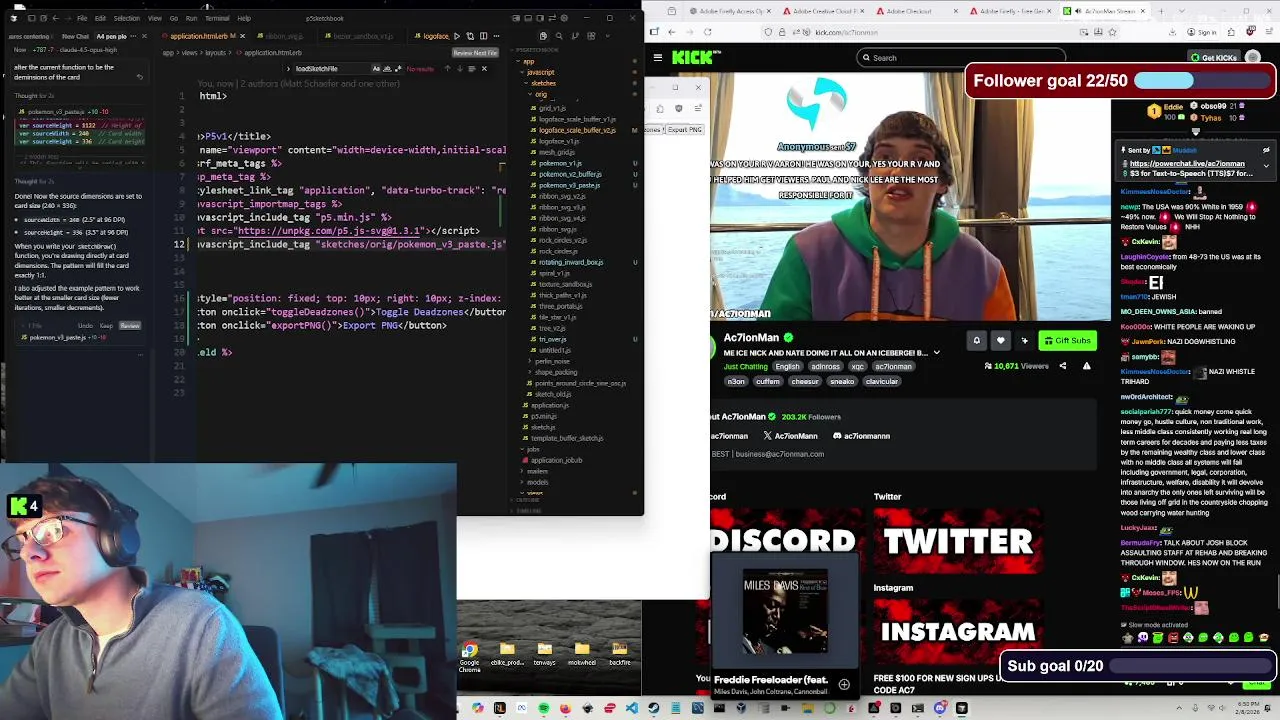1280x720 pixels.
Task: Toggle Match Whole Word in find widget
Action: (387, 68)
